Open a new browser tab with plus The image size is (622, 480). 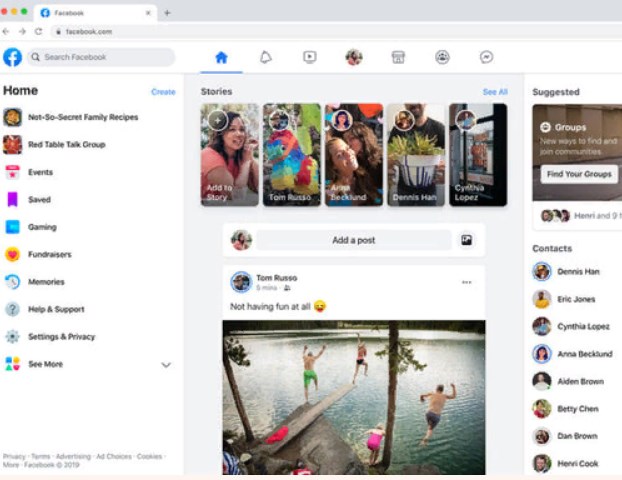pyautogui.click(x=167, y=13)
